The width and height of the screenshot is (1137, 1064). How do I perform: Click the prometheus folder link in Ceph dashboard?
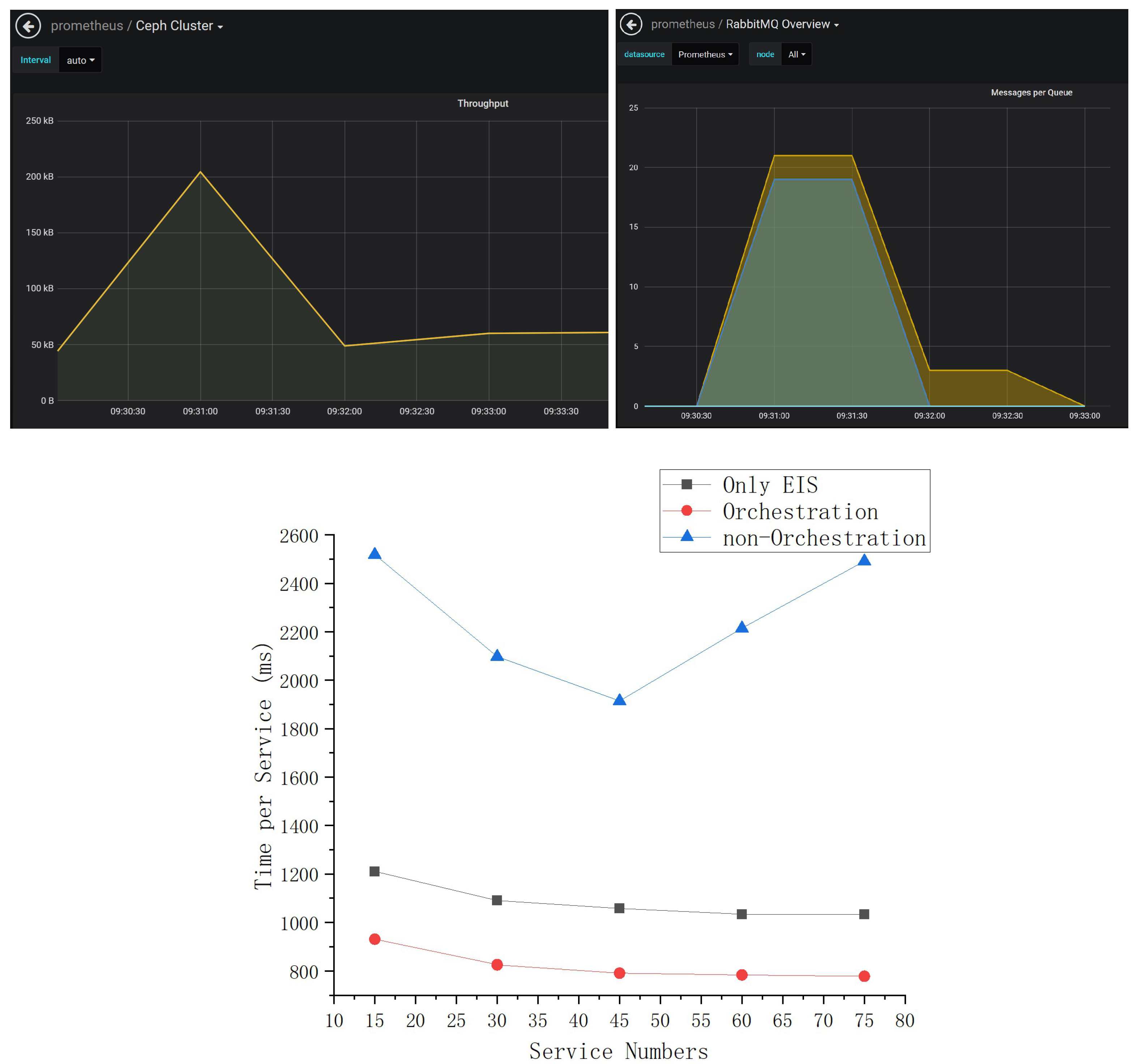pyautogui.click(x=87, y=26)
